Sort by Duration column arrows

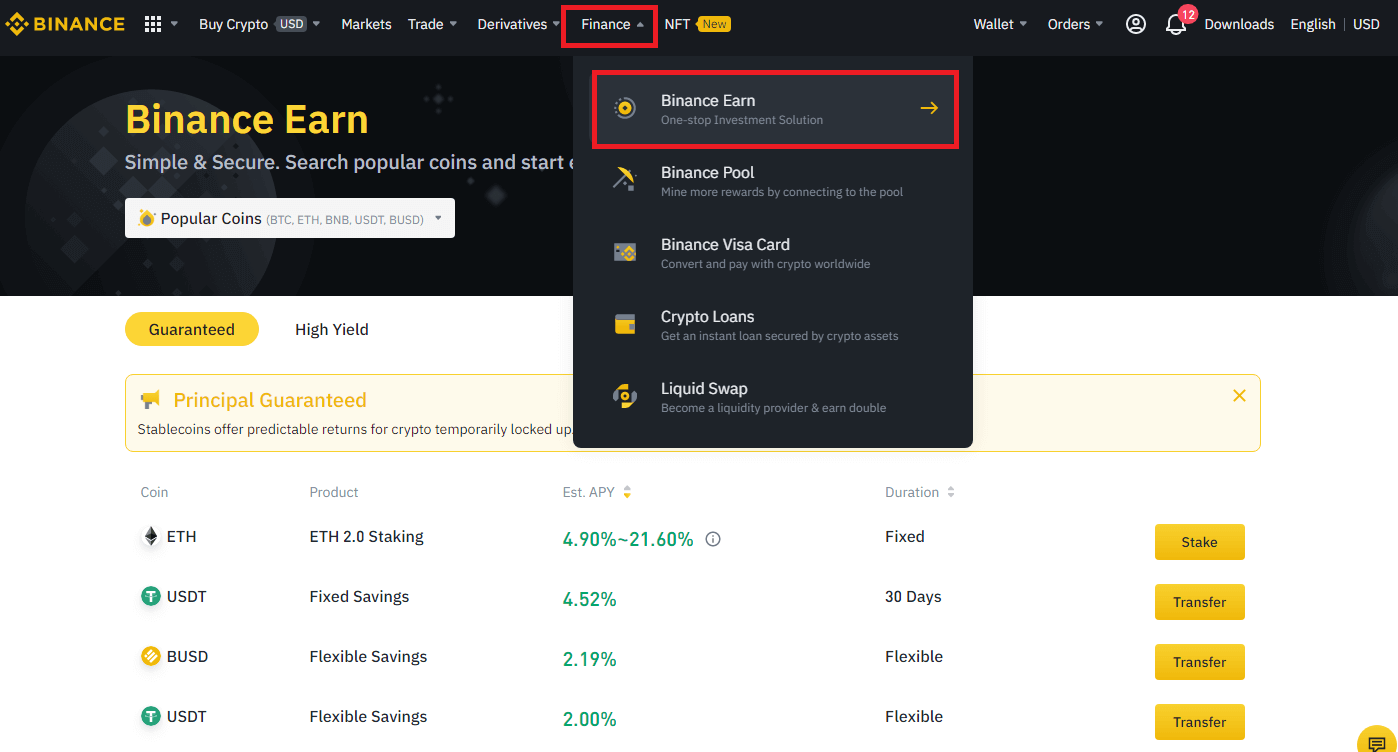[951, 492]
